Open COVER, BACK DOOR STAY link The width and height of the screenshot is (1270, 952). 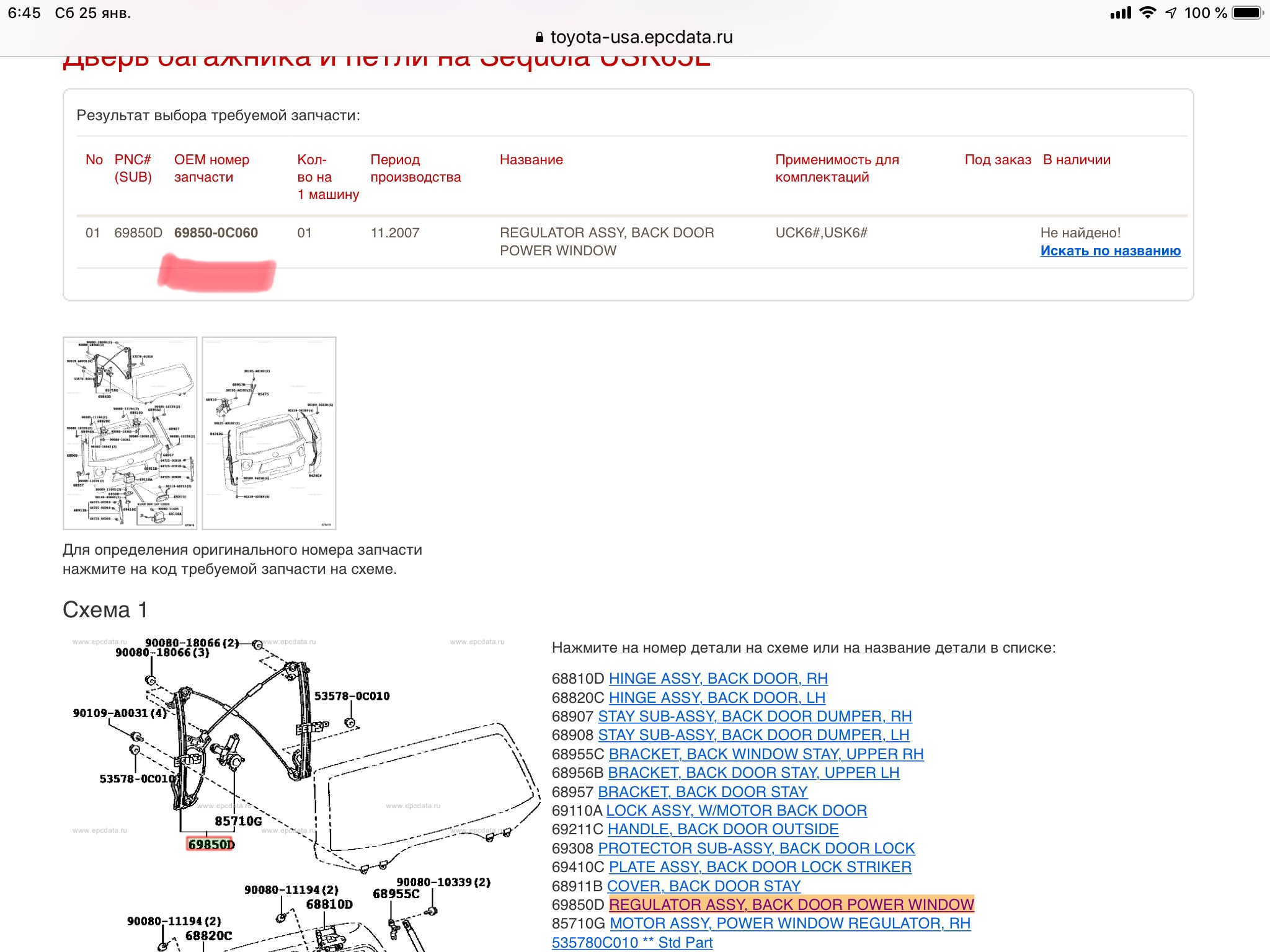click(x=703, y=886)
